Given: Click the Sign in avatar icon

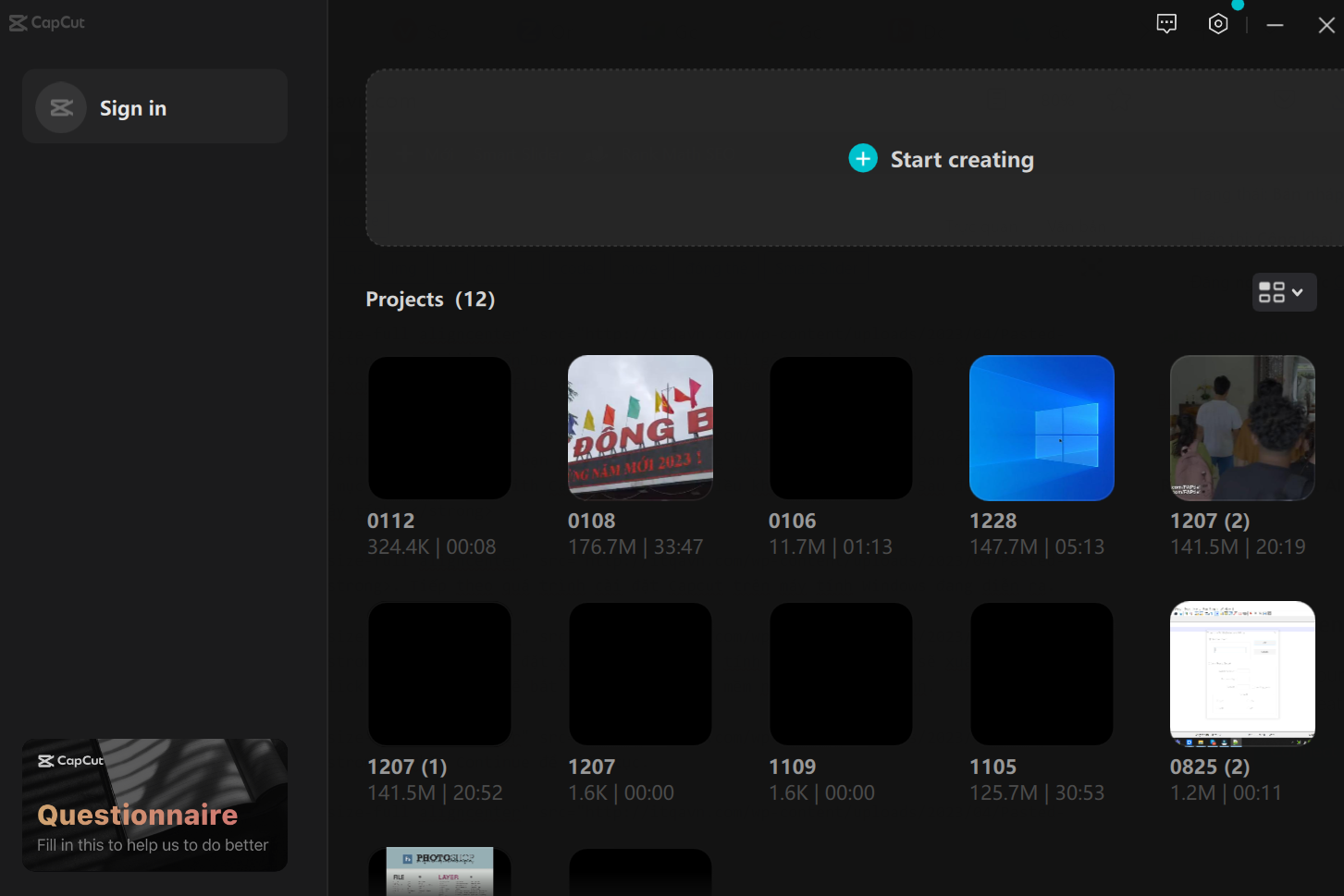Looking at the screenshot, I should coord(61,108).
